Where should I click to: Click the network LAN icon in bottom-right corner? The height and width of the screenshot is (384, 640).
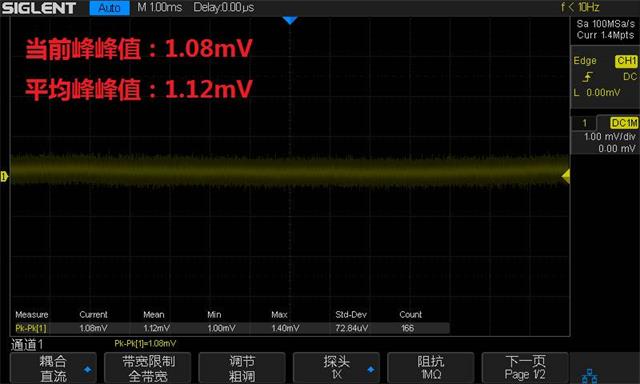point(589,376)
